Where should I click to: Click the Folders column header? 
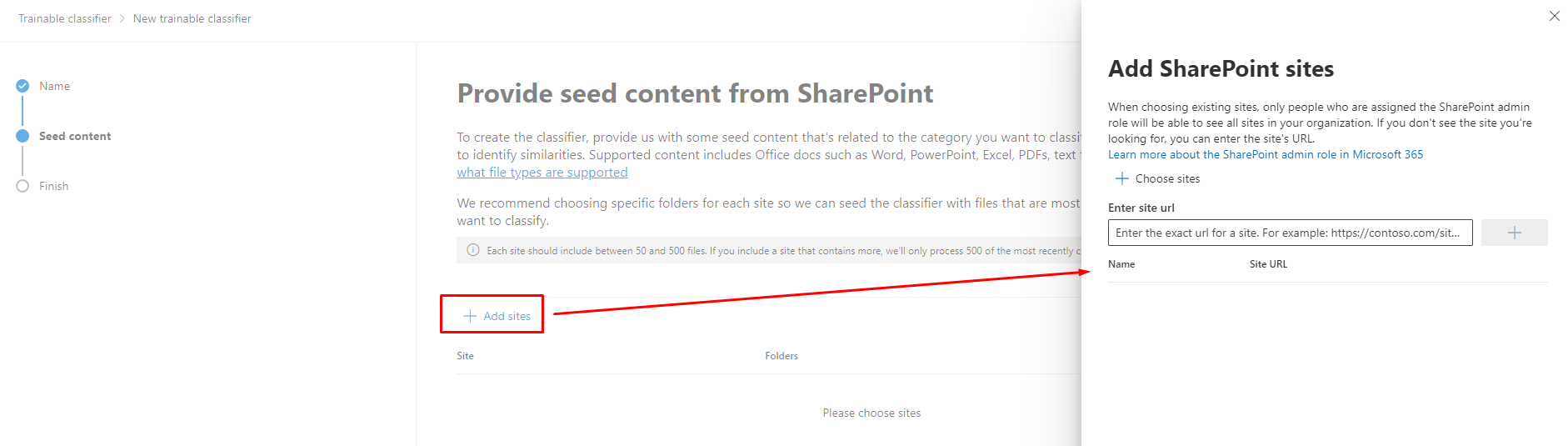pyautogui.click(x=781, y=356)
